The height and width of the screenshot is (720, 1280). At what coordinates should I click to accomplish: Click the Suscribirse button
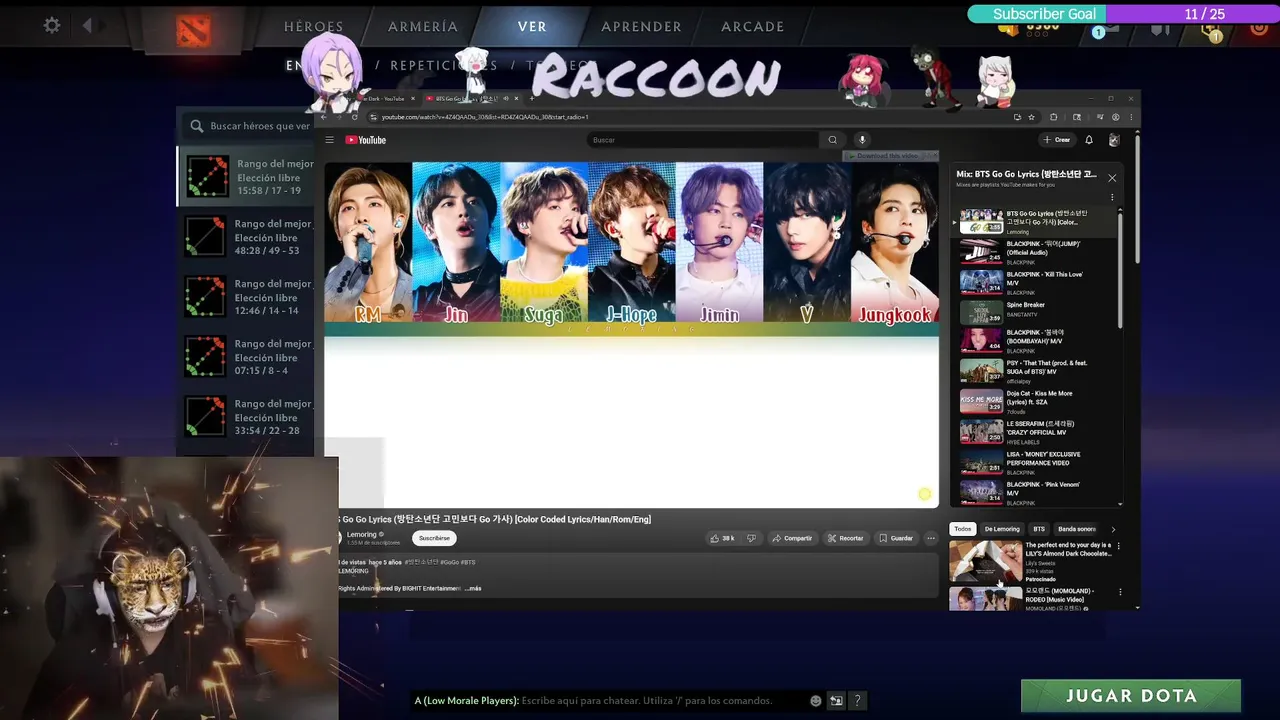[x=434, y=538]
